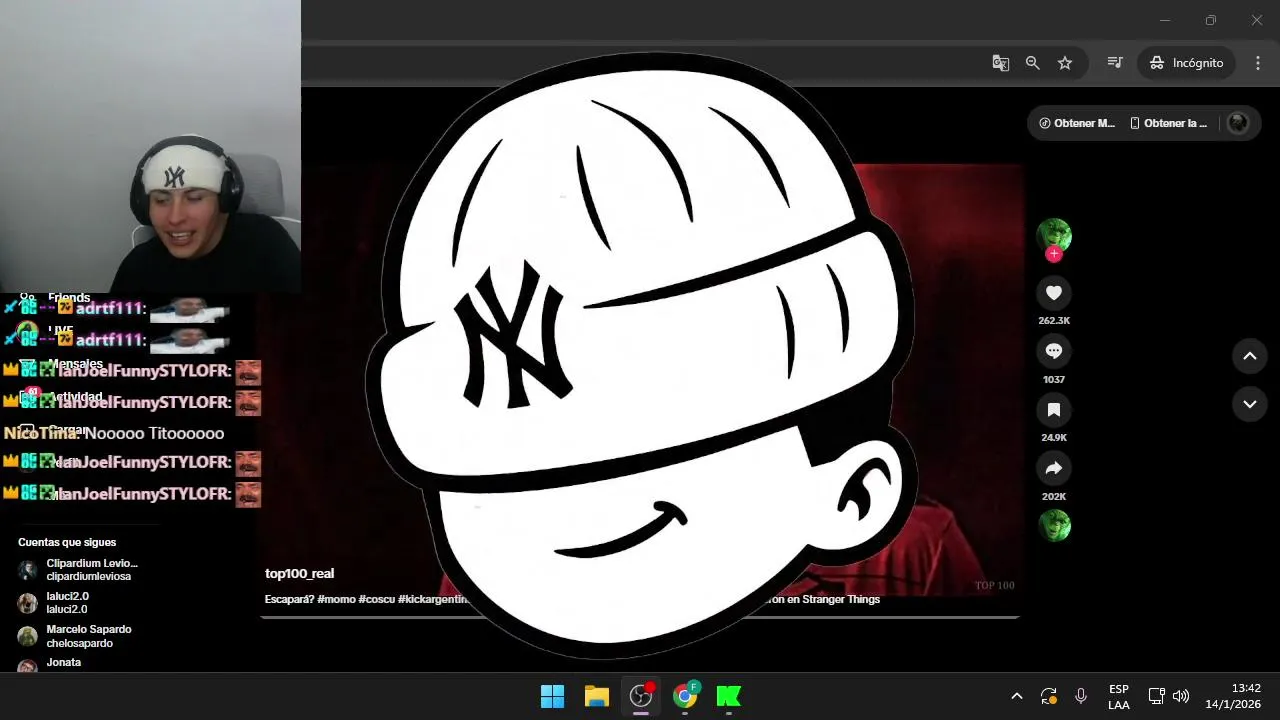Open the zoom magnifier icon in the address bar

click(x=1033, y=63)
